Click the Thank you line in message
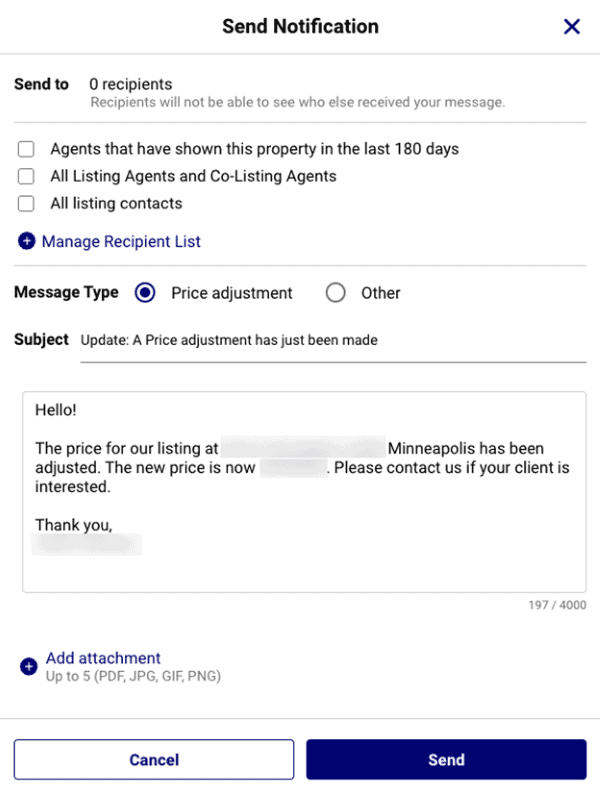This screenshot has width=600, height=799. tap(73, 525)
